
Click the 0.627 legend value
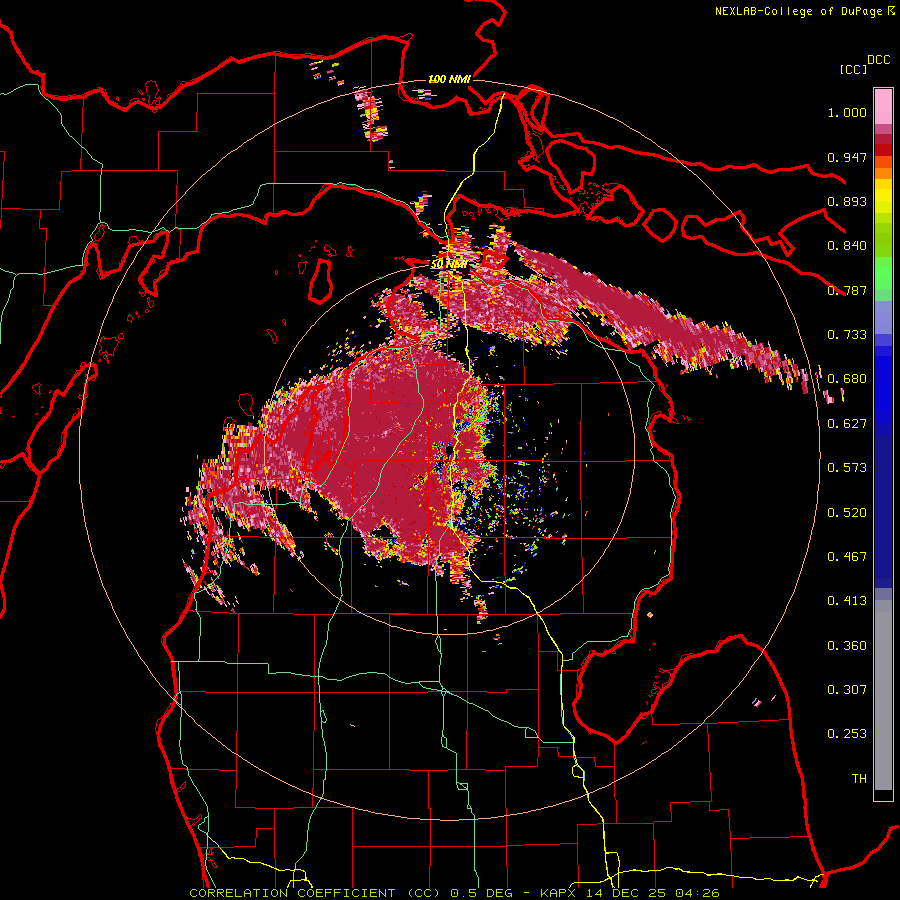point(847,424)
